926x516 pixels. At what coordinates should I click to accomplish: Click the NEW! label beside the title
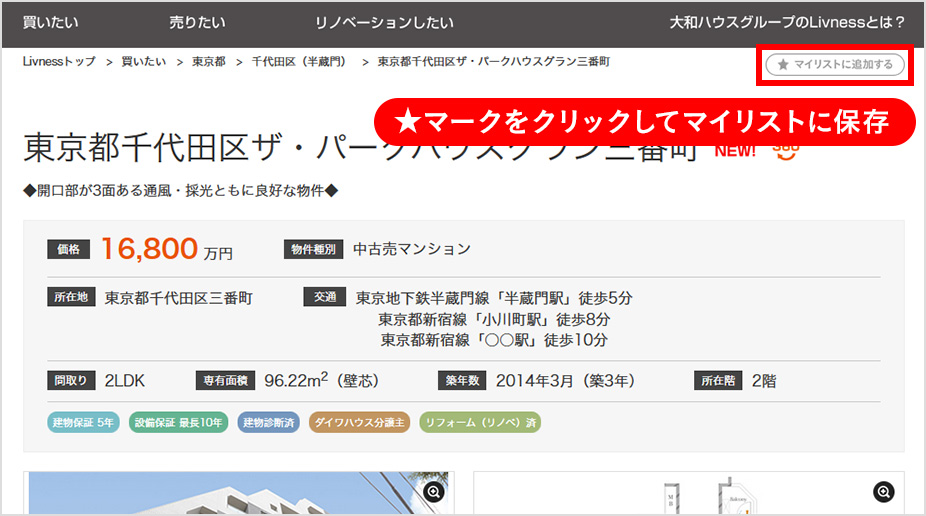click(735, 151)
